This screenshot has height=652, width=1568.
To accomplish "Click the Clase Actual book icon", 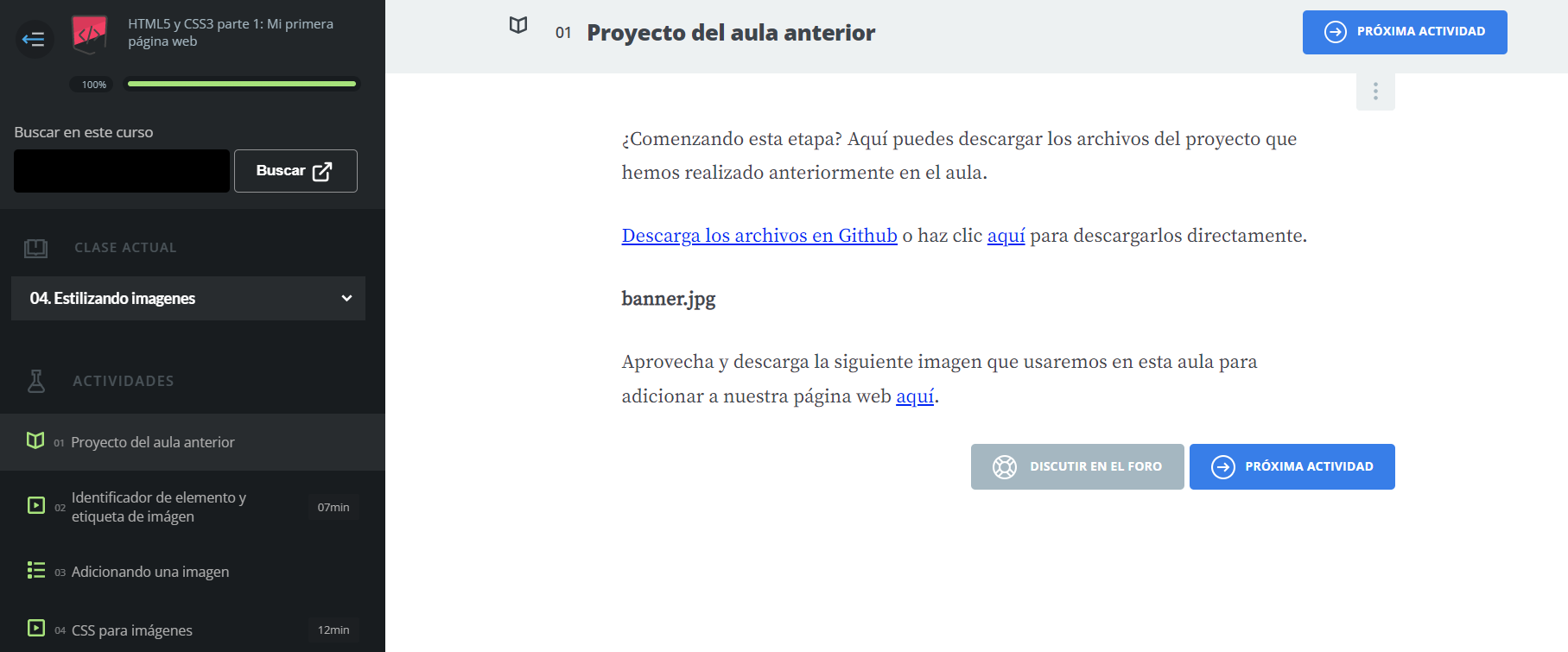I will 35,248.
